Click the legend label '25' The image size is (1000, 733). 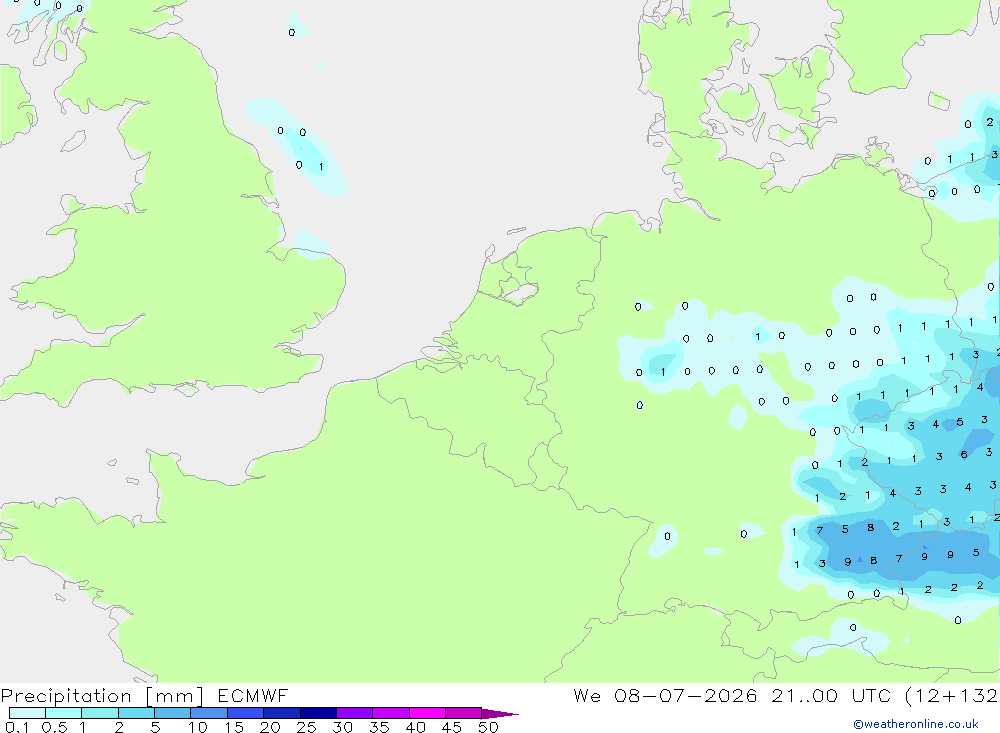point(306,727)
